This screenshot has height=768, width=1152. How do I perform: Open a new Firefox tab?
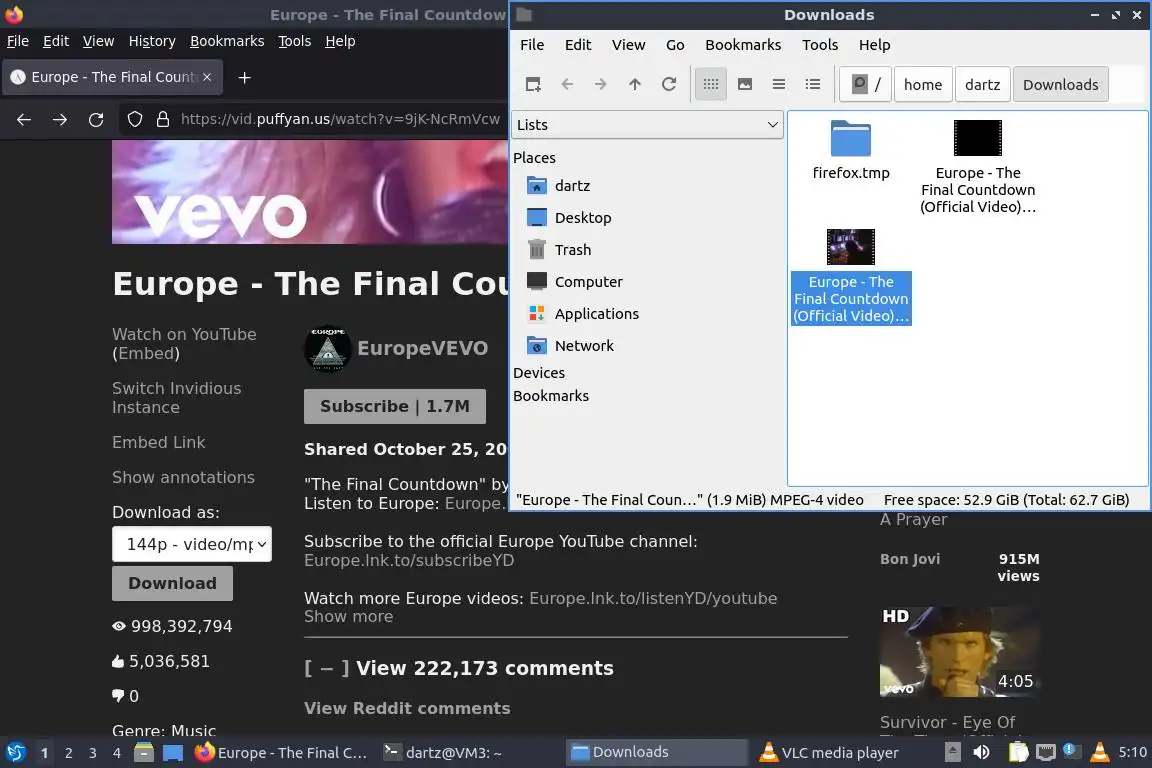pyautogui.click(x=245, y=77)
